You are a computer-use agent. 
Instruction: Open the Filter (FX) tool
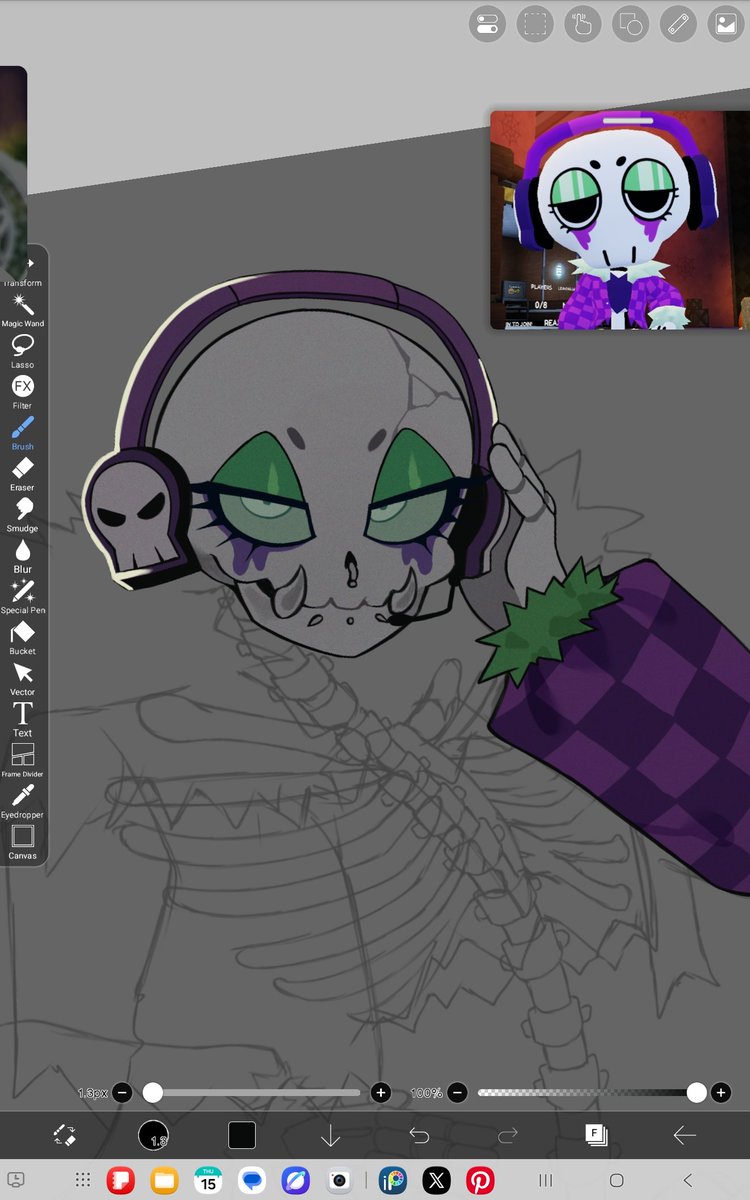click(x=22, y=393)
